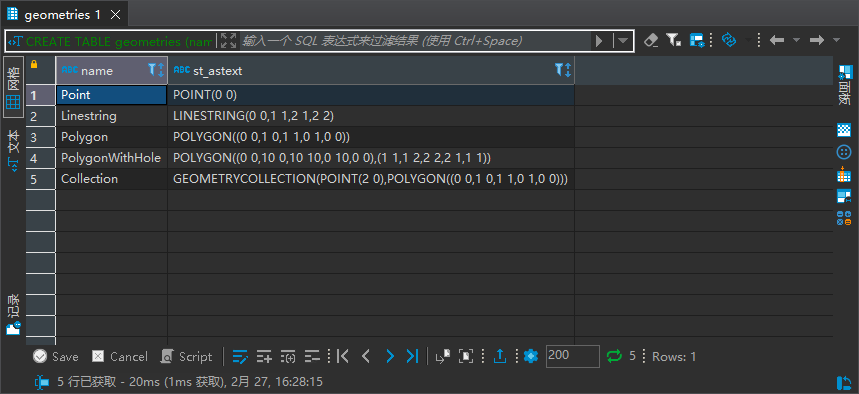Go to next row
Screen dimensions: 859x394
[x=390, y=357]
